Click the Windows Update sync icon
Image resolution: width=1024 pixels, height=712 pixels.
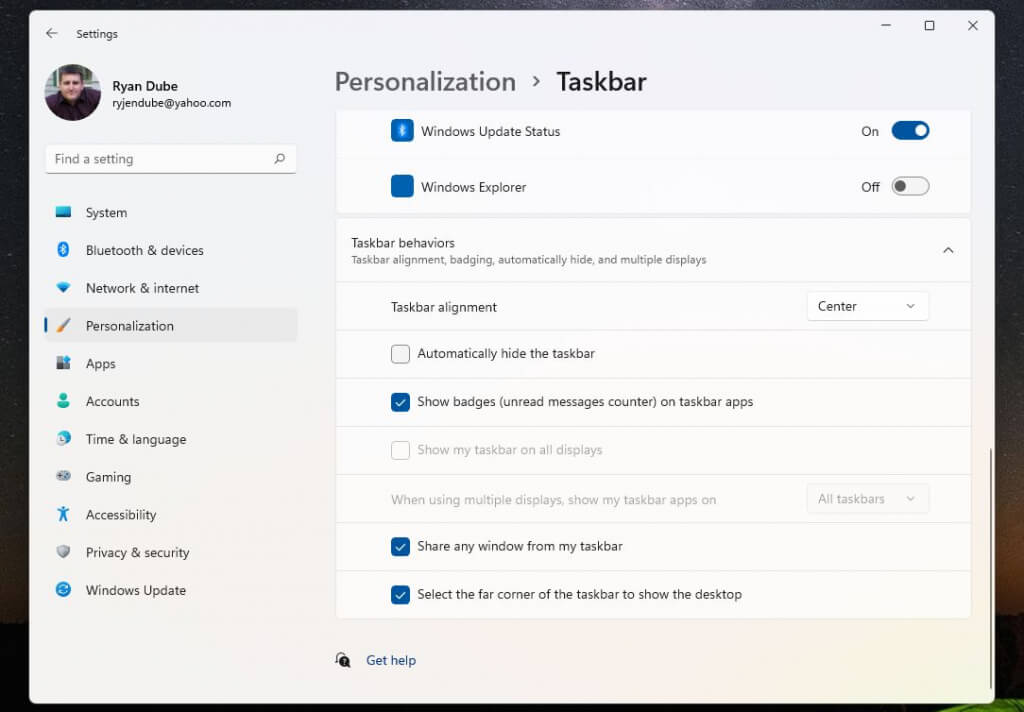pos(64,590)
